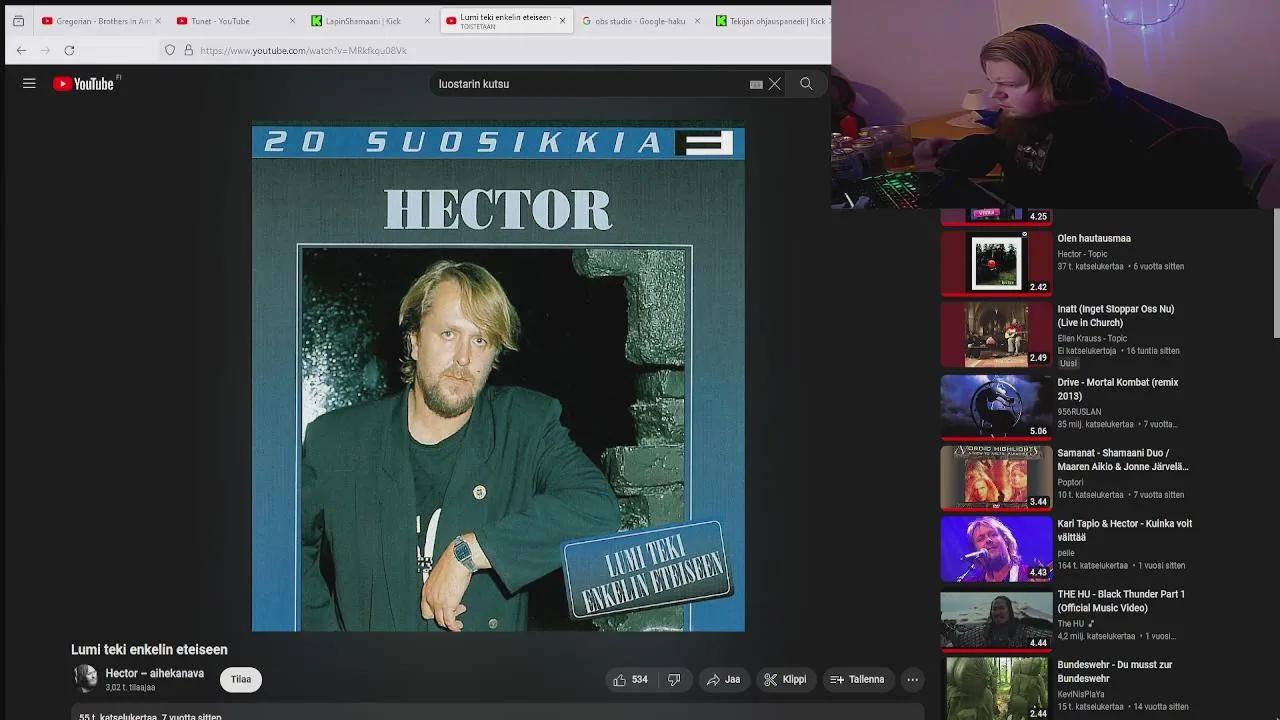
Task: Open Drive - Mortal Kombat remix thumbnail
Action: pyautogui.click(x=996, y=406)
